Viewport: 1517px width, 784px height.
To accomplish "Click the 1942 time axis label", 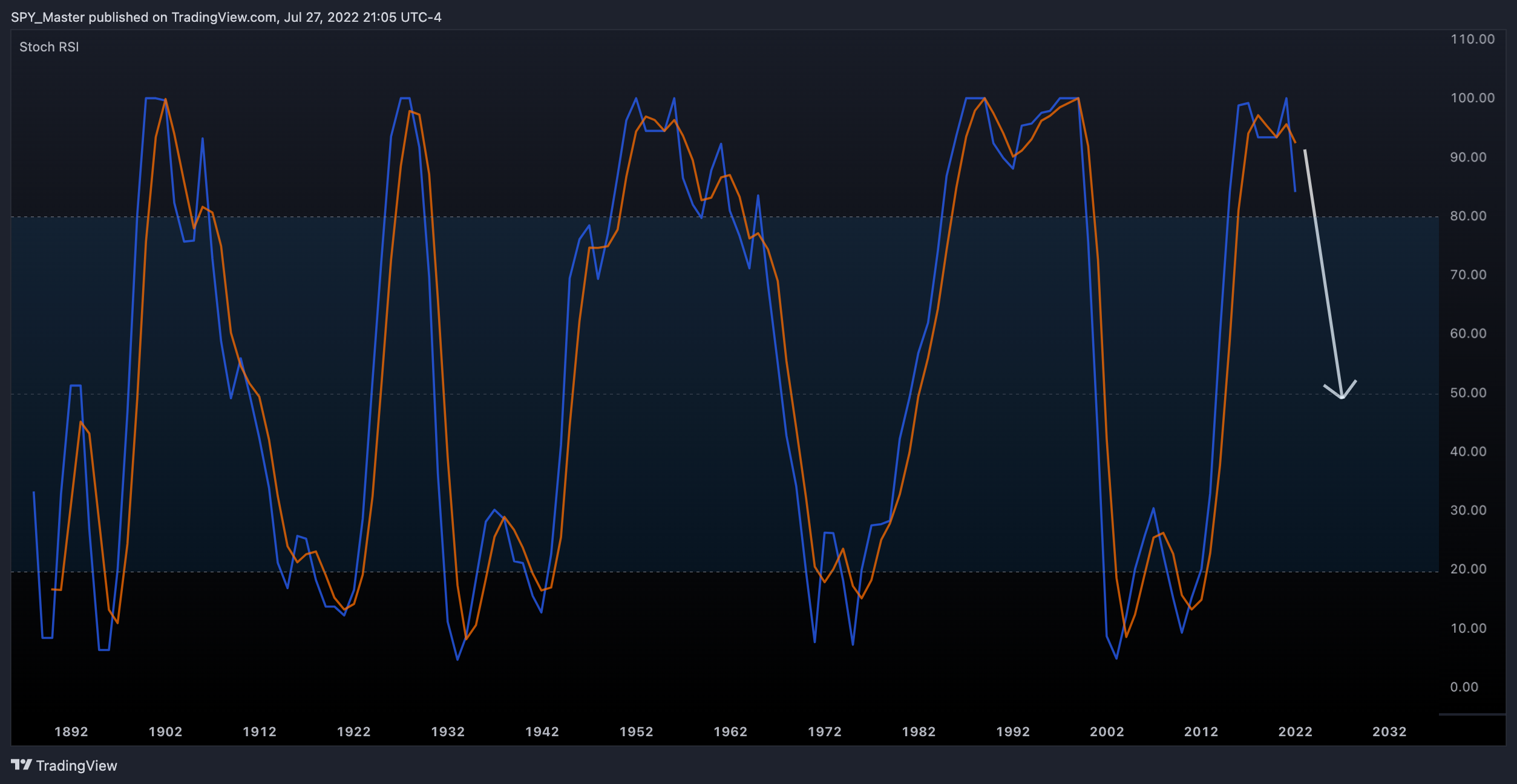I will pos(542,731).
